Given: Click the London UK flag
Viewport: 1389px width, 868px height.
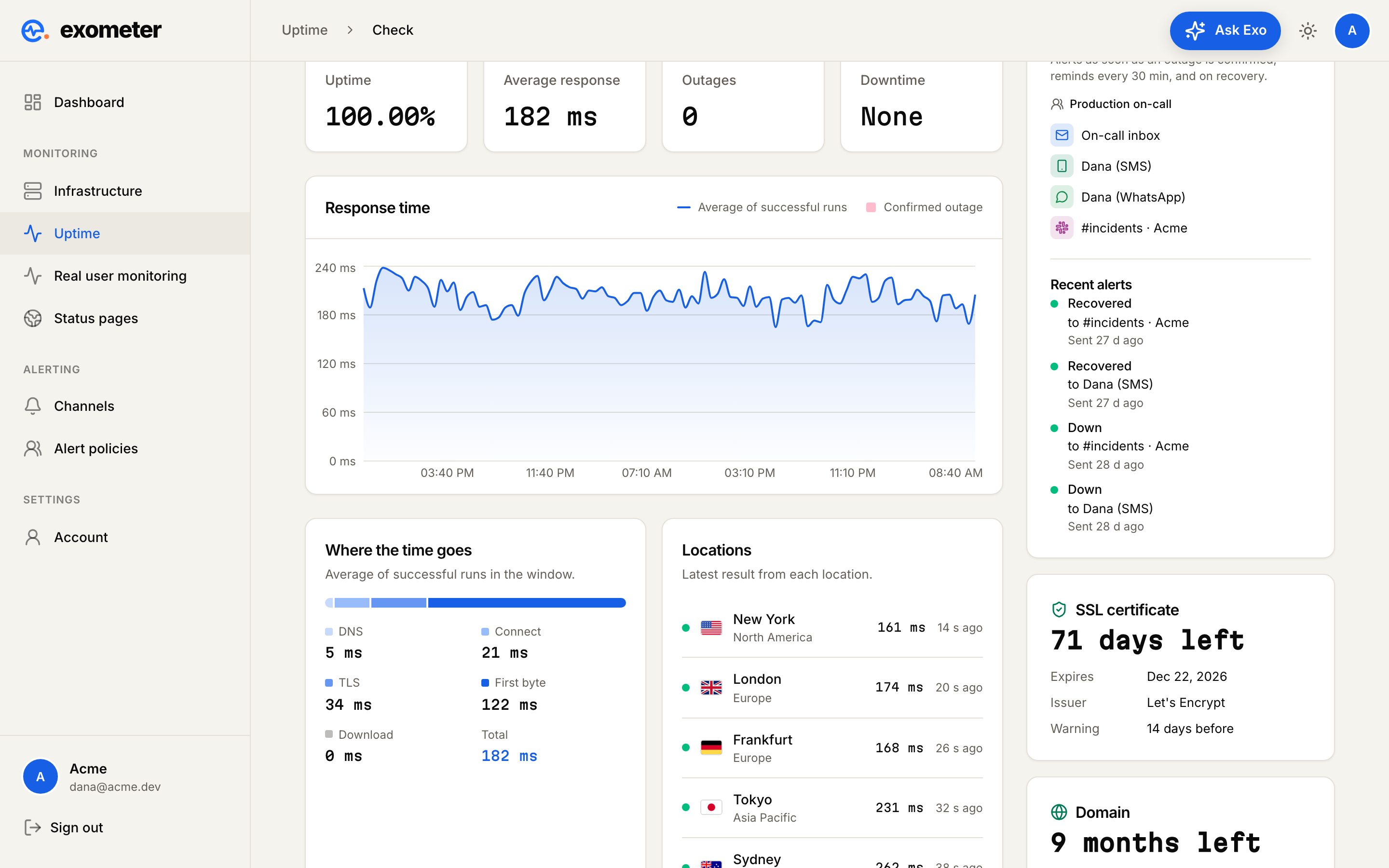Looking at the screenshot, I should point(711,688).
